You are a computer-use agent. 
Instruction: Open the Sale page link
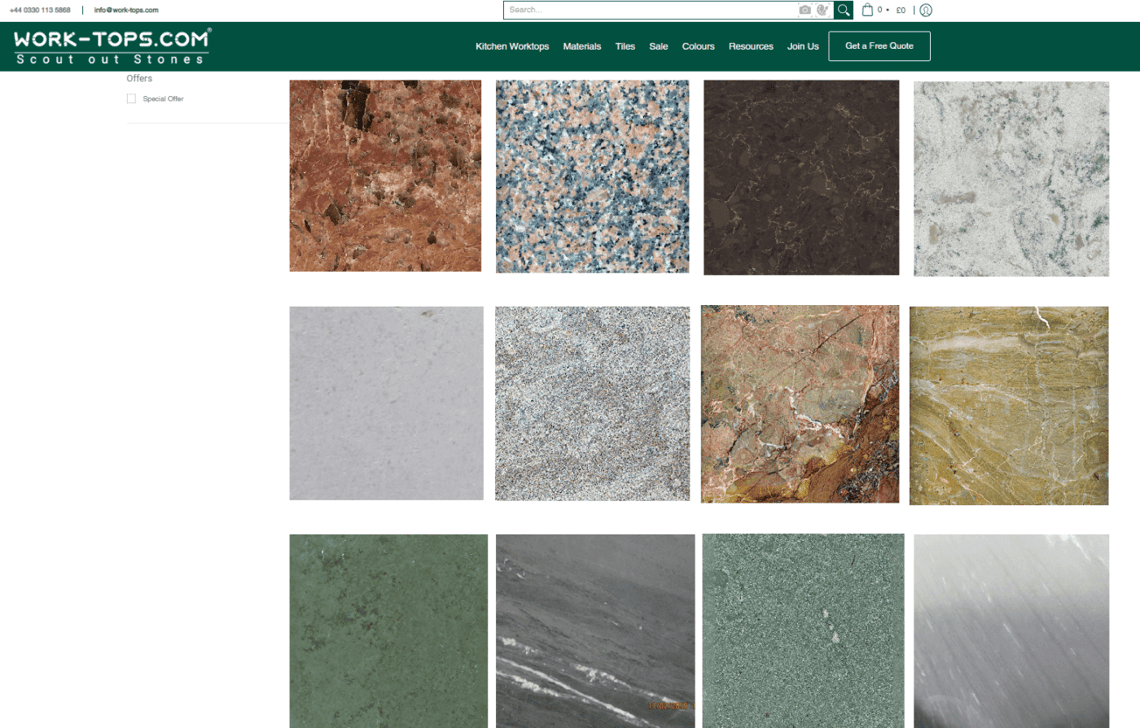658,46
